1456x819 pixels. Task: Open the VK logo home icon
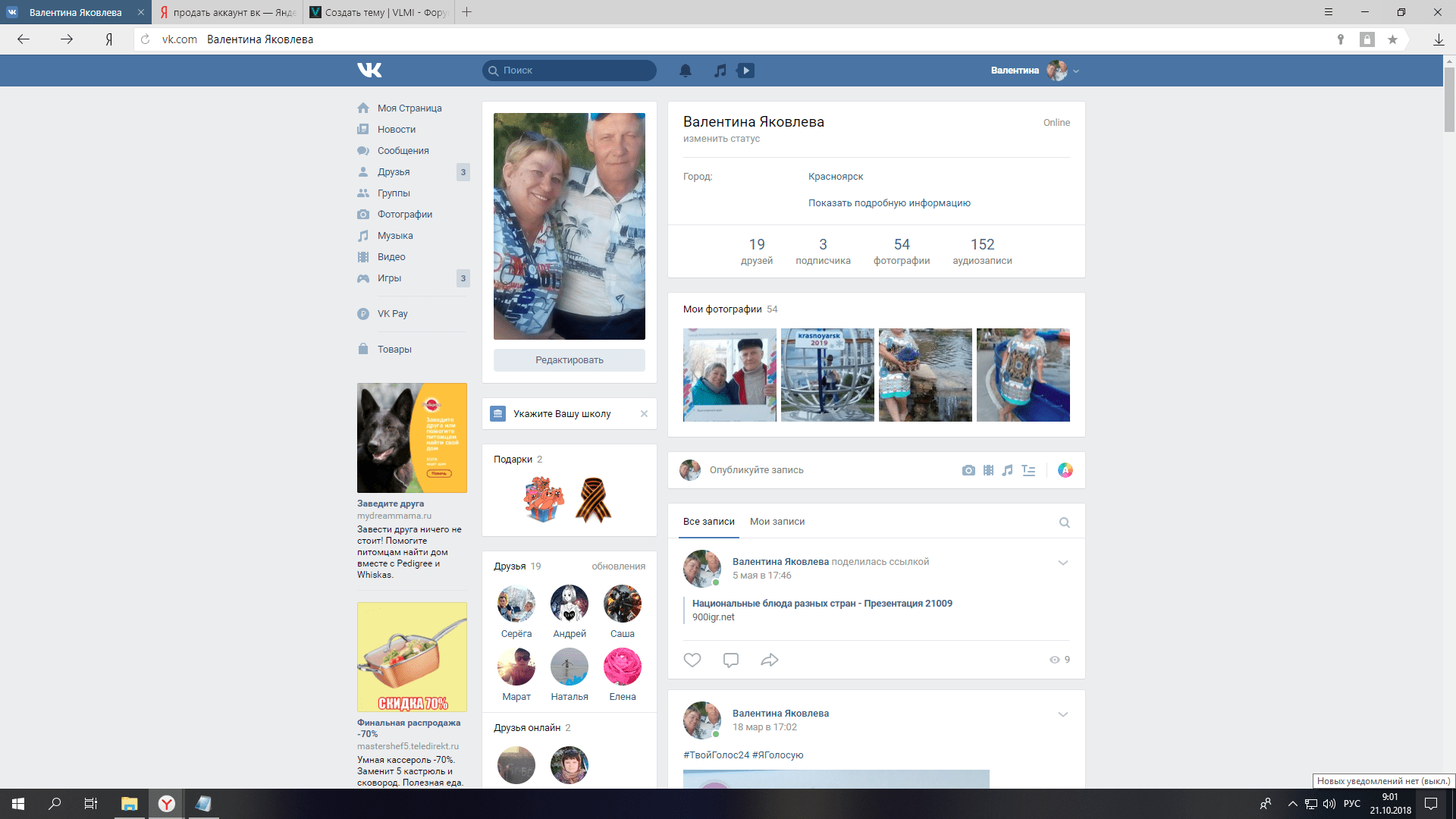[369, 71]
